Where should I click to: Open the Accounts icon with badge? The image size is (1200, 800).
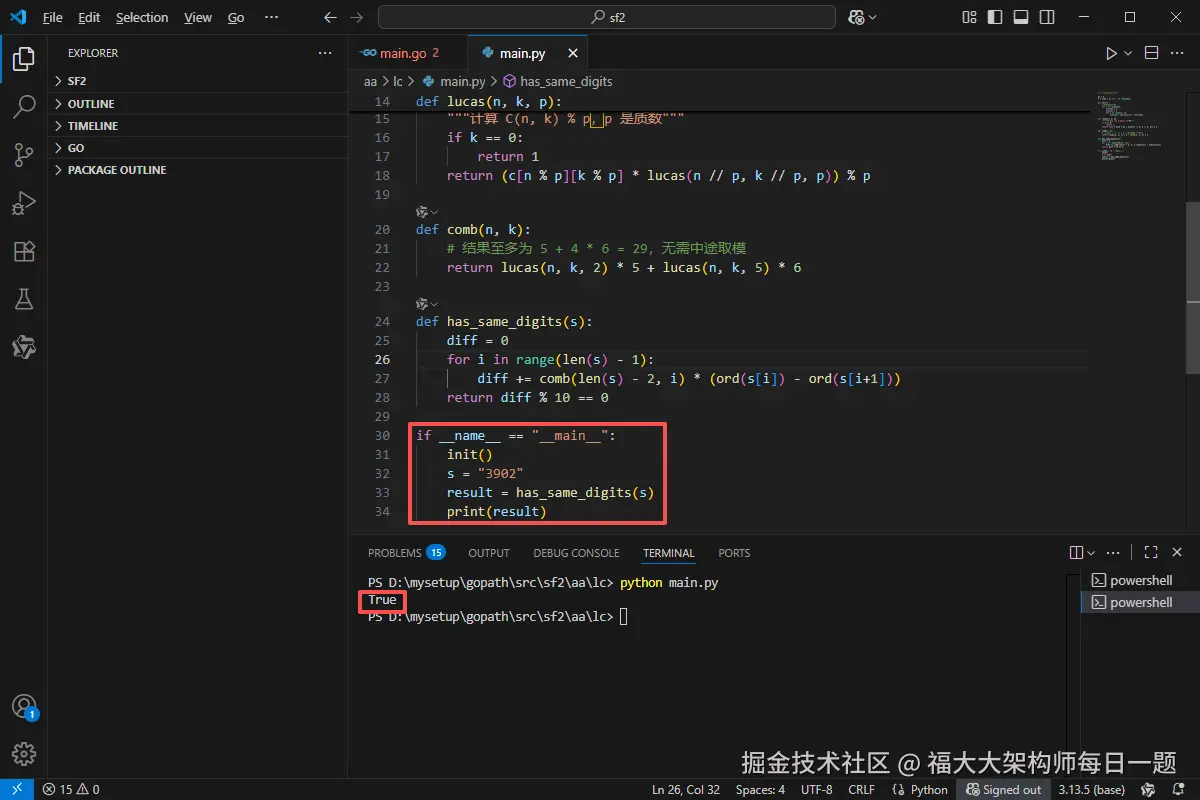pos(24,707)
